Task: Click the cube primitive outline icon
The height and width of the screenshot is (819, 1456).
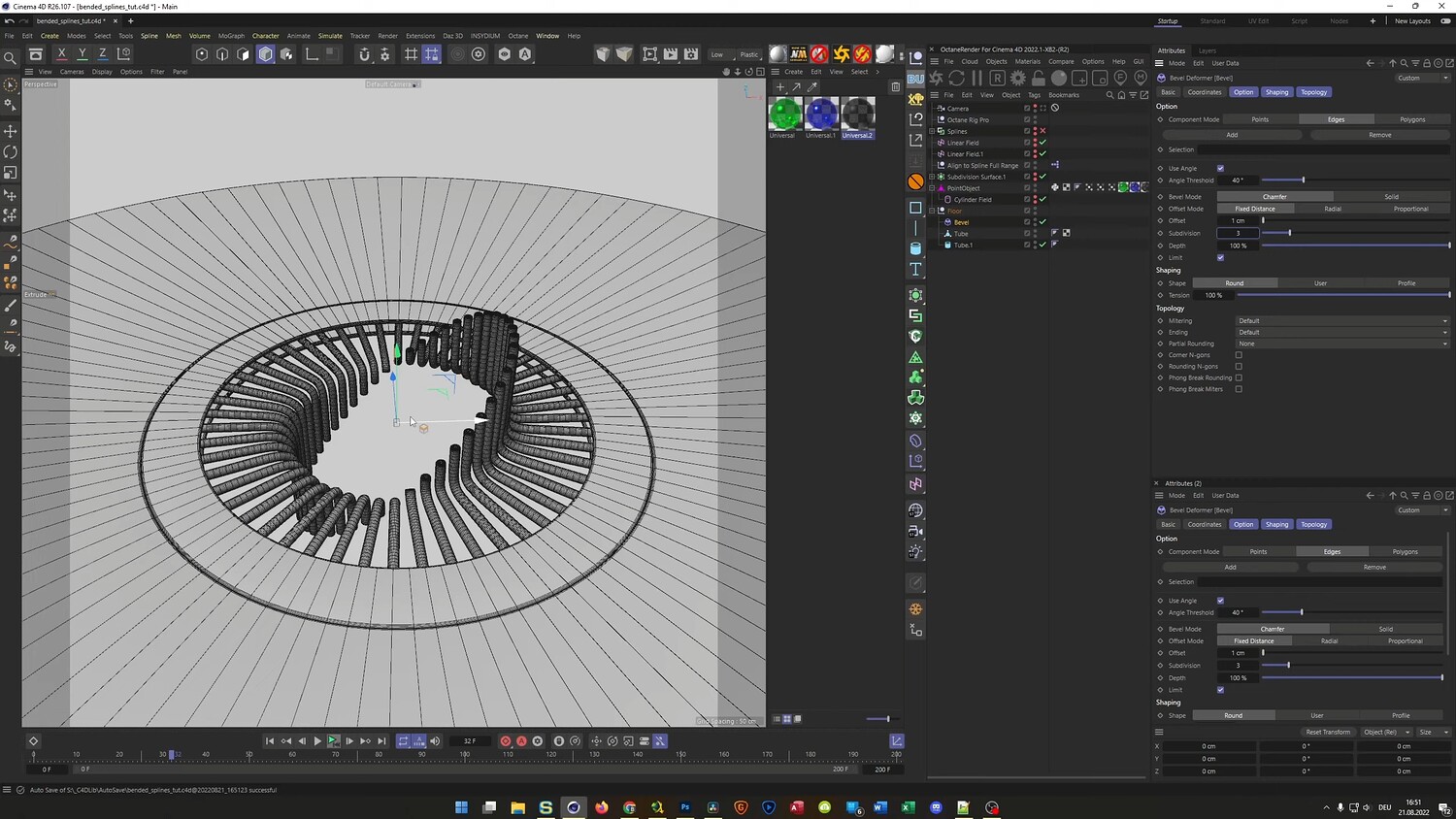Action: [x=915, y=208]
